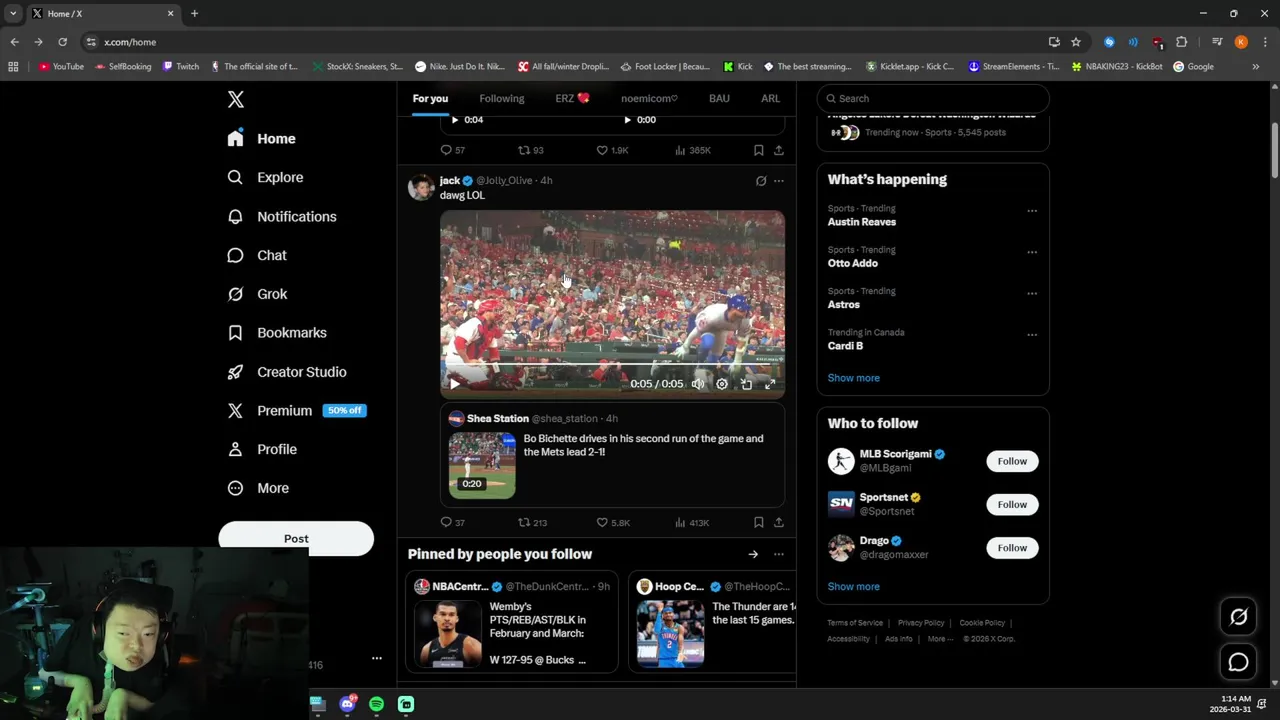Image resolution: width=1280 pixels, height=720 pixels.
Task: Open Creator Studio
Action: (286, 372)
